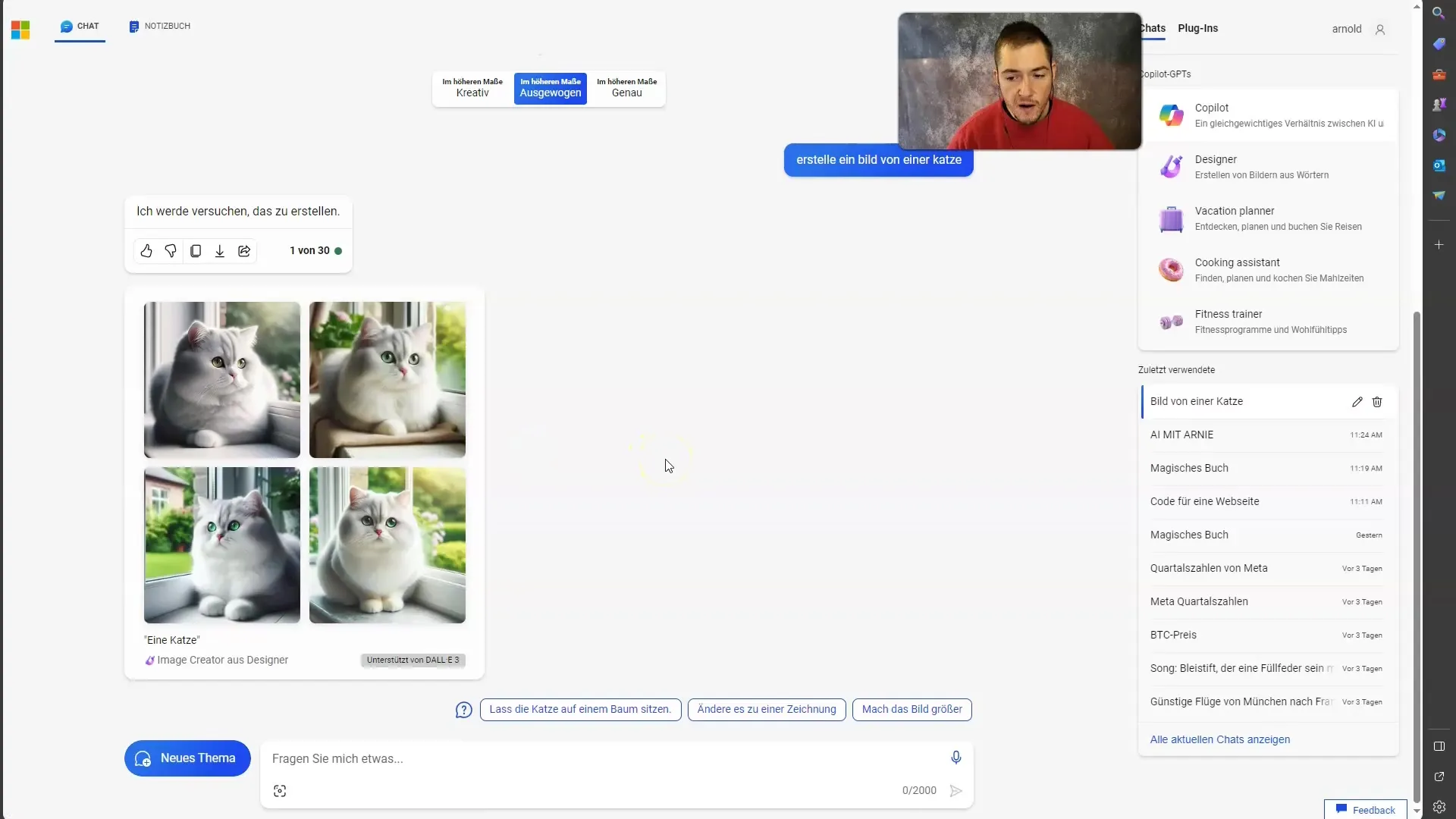
Task: Select the Genau balance mode toggle
Action: (x=626, y=87)
